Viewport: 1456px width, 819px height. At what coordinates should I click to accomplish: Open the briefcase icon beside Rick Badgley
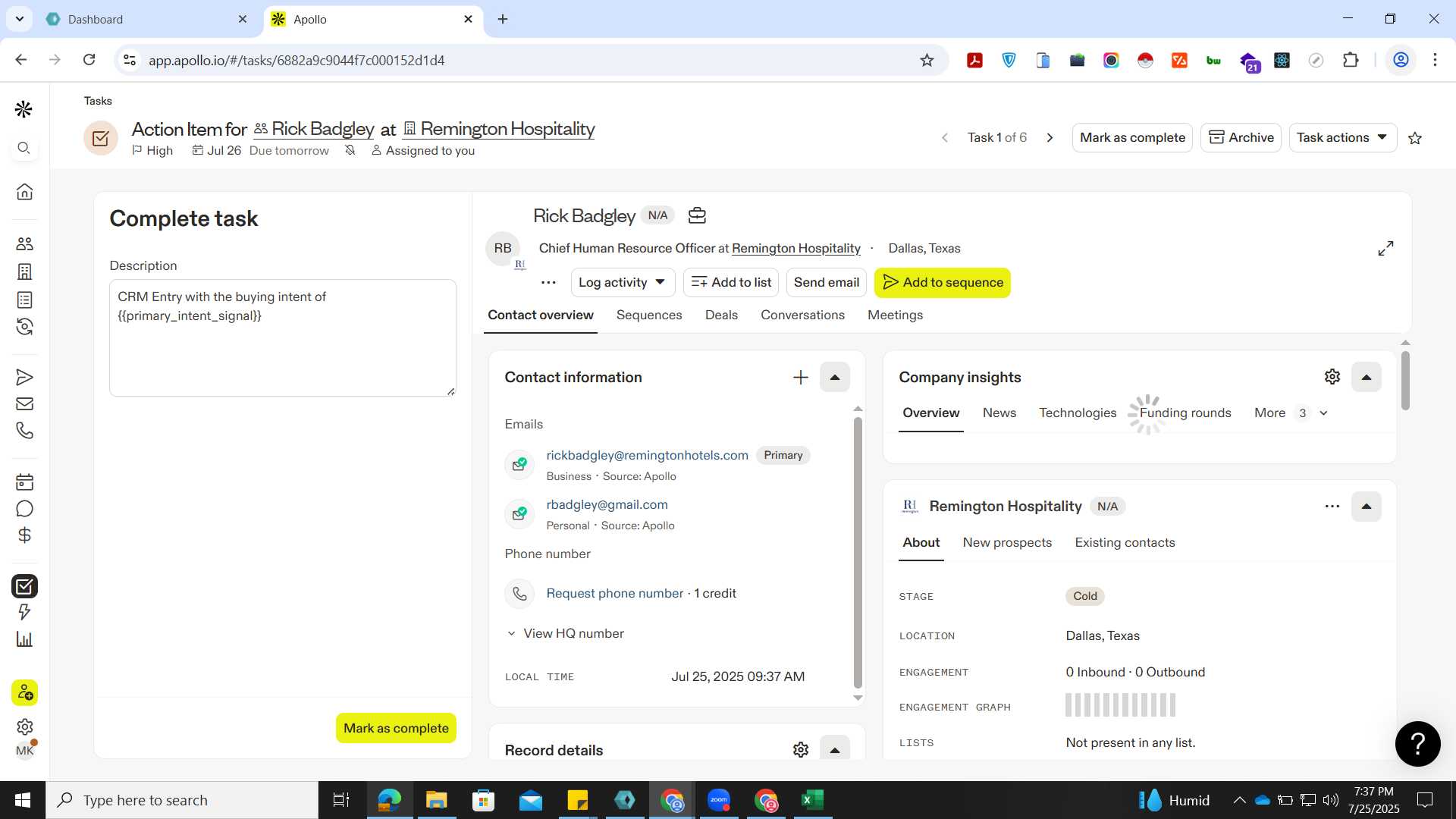tap(697, 216)
